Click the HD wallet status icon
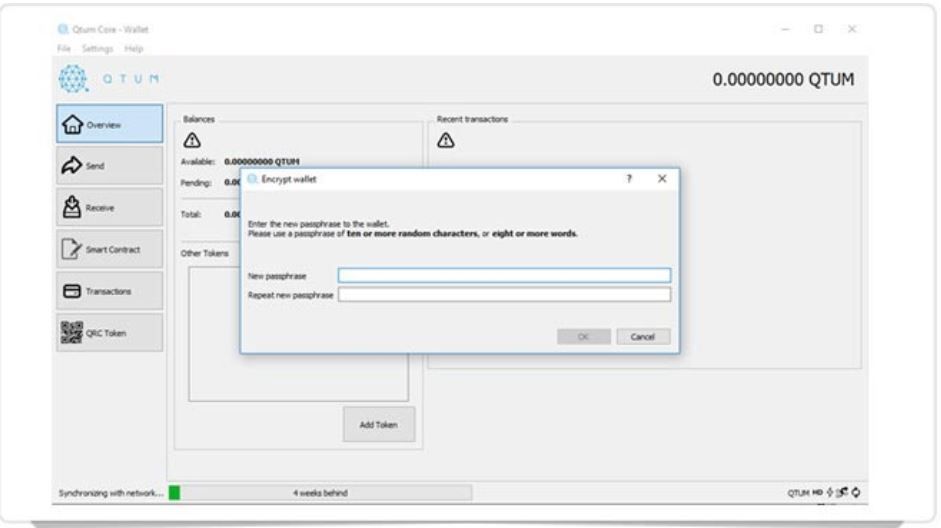Screen dimensions: 941x528 point(817,493)
